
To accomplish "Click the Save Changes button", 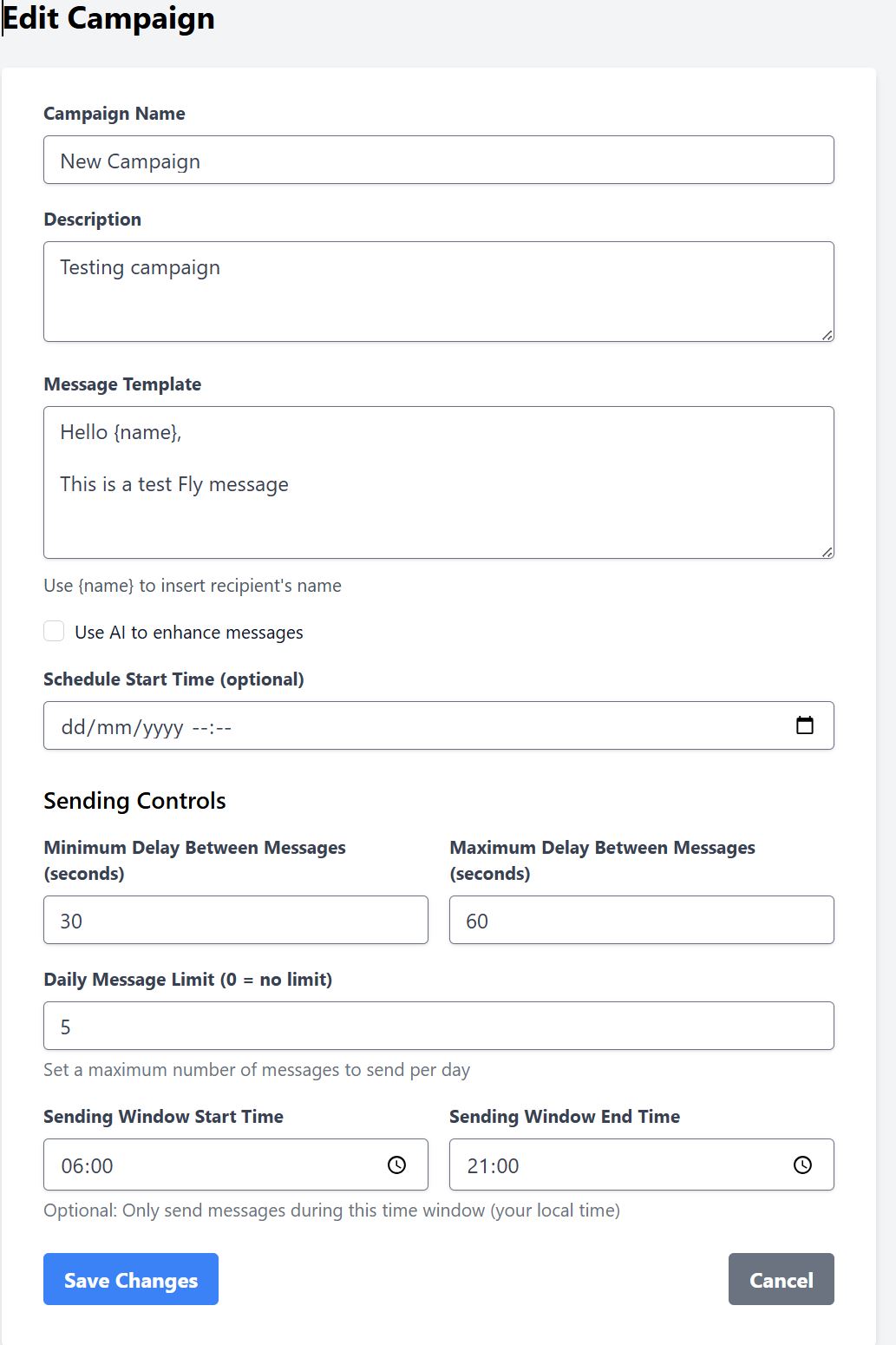I will pyautogui.click(x=131, y=1279).
